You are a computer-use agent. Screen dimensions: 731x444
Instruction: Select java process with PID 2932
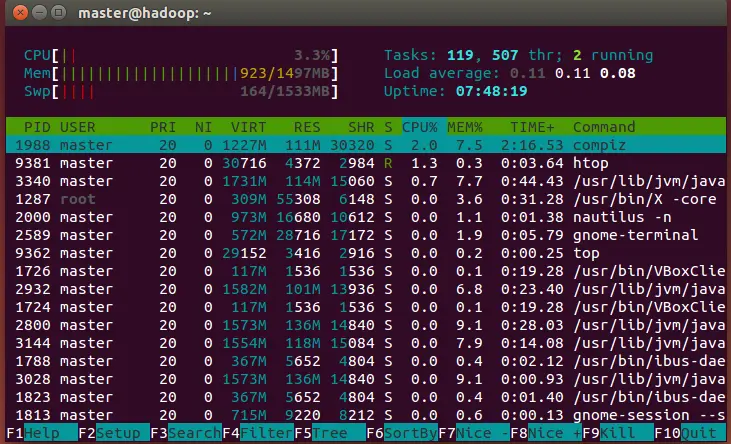[366, 289]
